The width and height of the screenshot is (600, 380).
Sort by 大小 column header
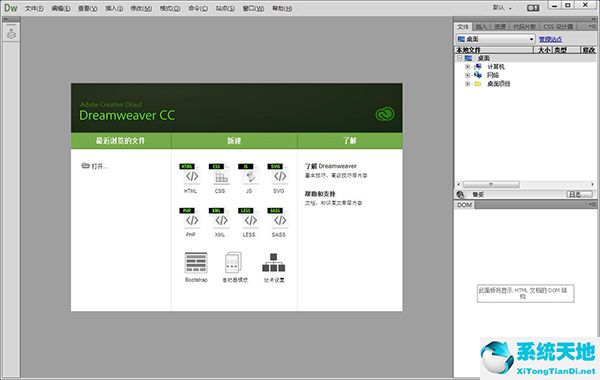tap(542, 50)
